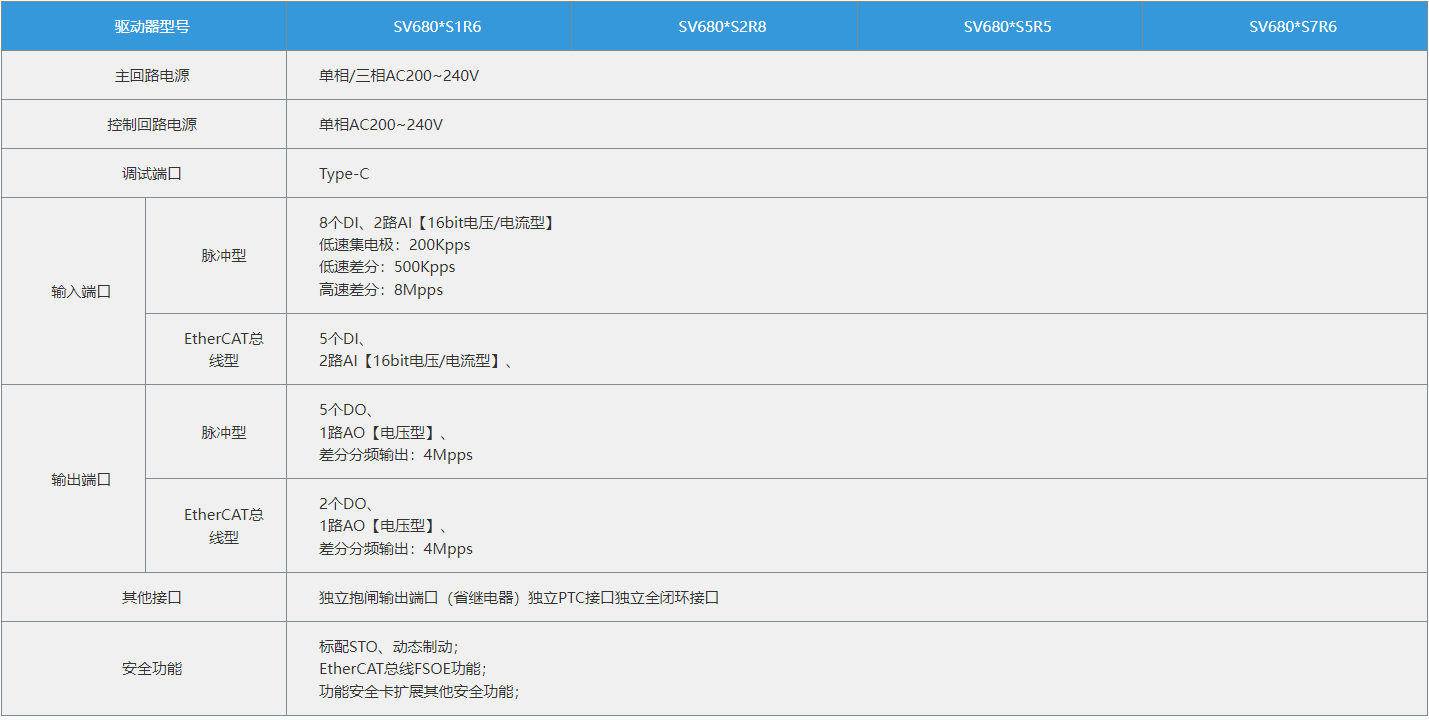The width and height of the screenshot is (1429, 720).
Task: Select the SV680*S1R6 model column header
Action: [437, 26]
